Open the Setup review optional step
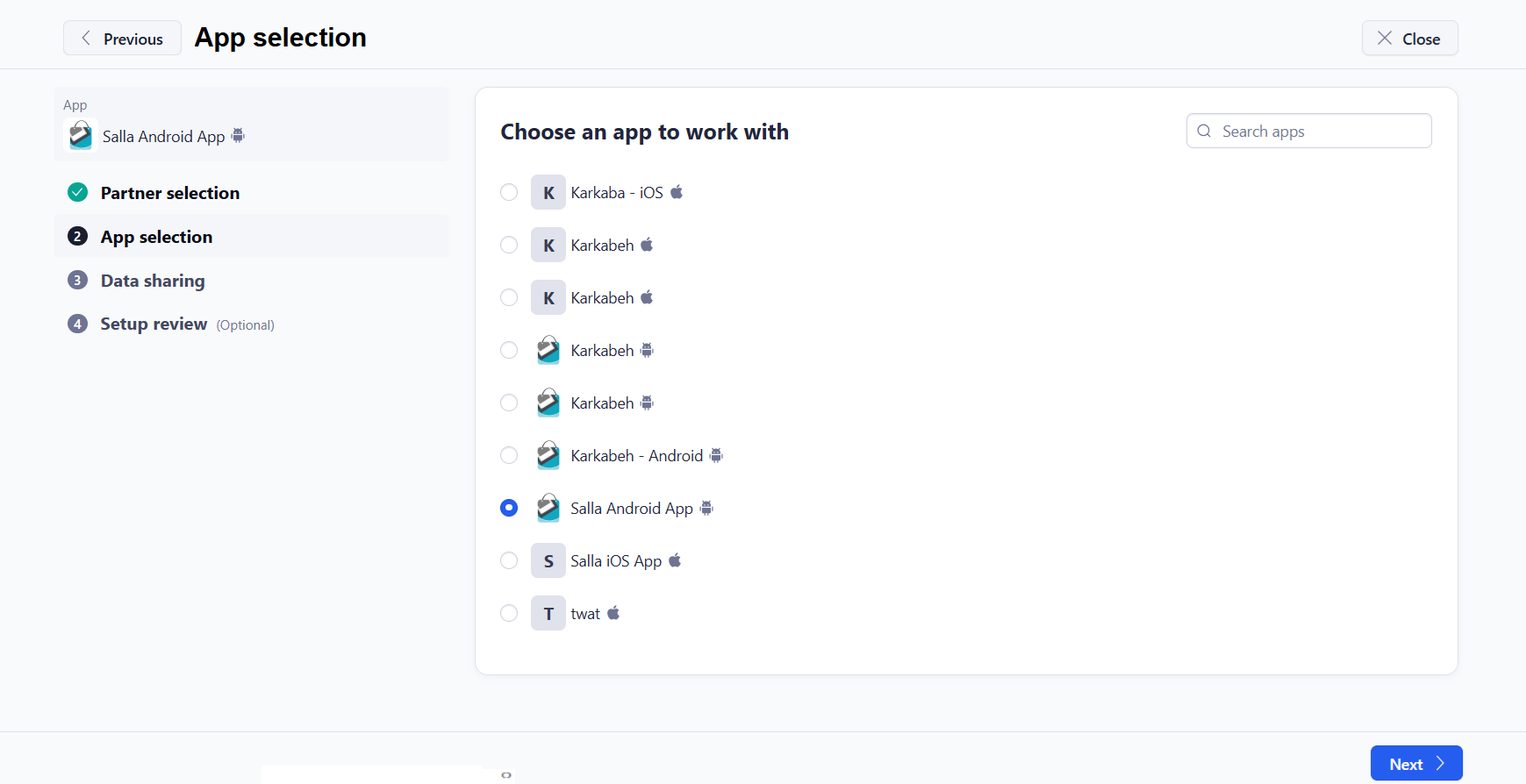Viewport: 1526px width, 784px height. click(154, 324)
